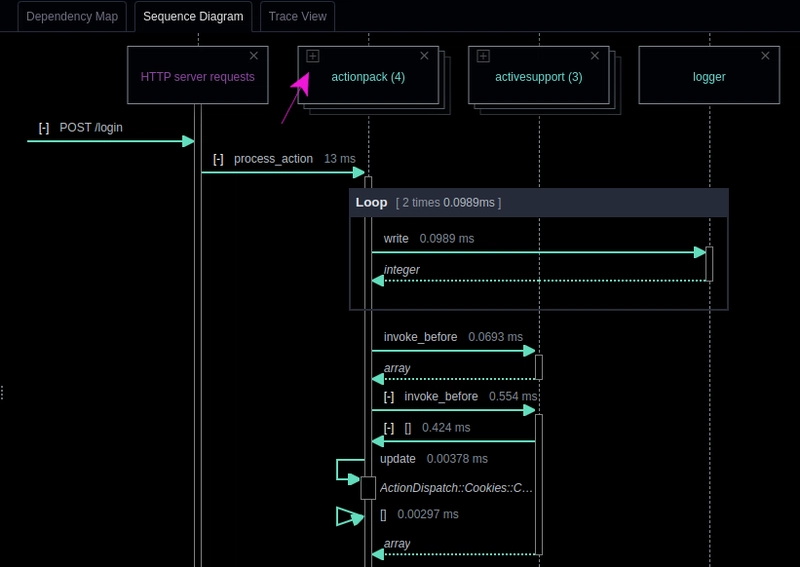This screenshot has width=800, height=567.
Task: Open the Trace View tab
Action: tap(297, 16)
